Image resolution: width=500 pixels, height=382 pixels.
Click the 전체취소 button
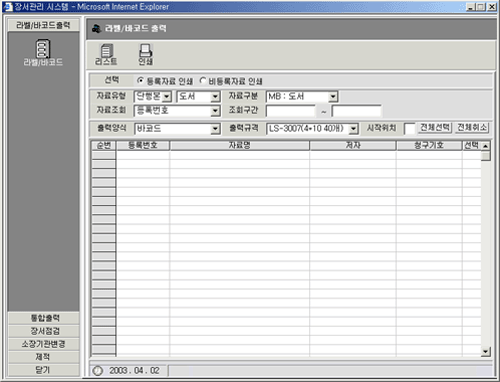click(472, 128)
